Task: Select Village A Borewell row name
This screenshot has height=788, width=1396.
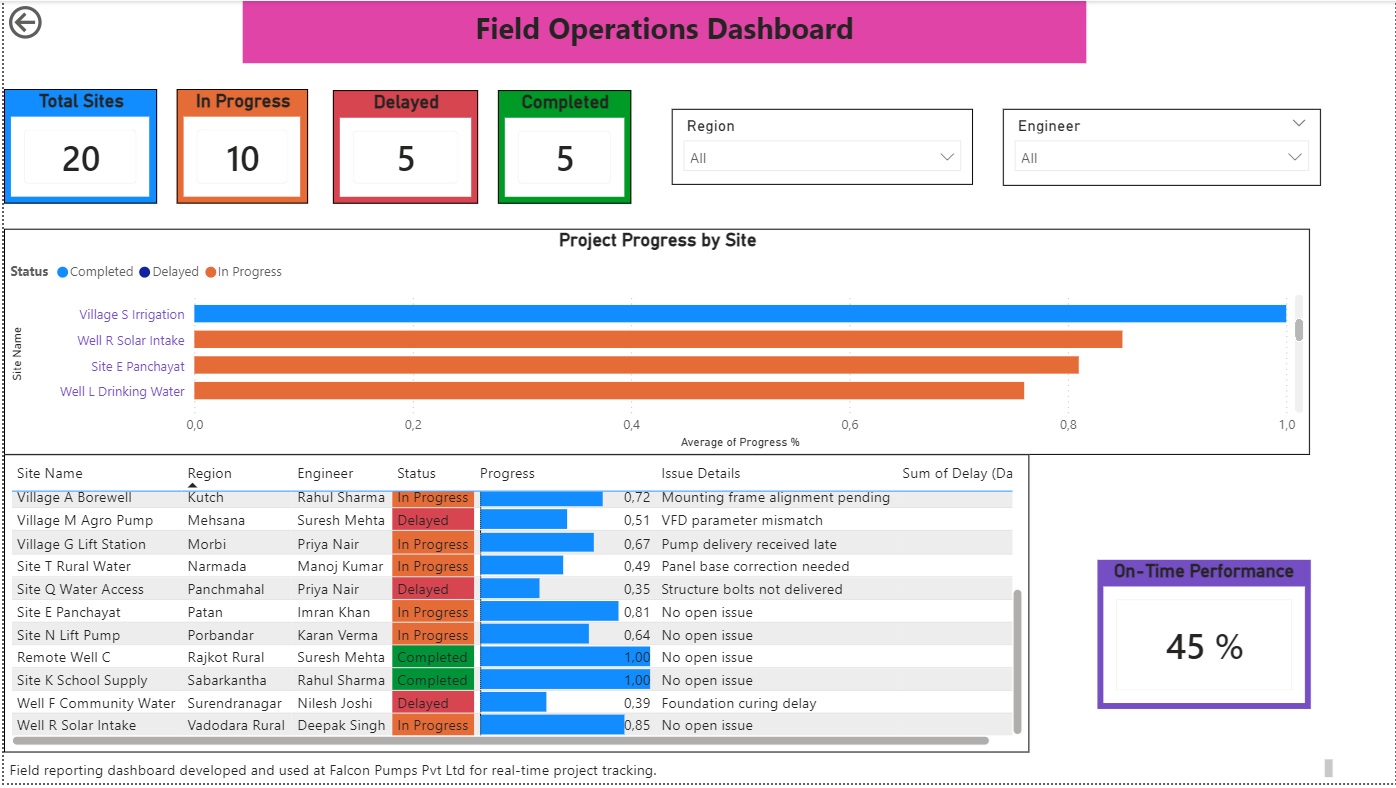Action: 74,497
